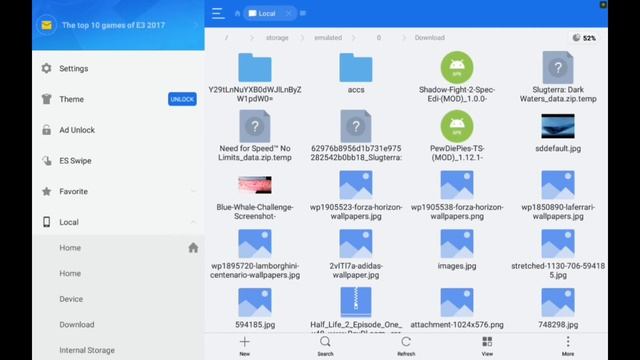Open Settings in the sidebar
The height and width of the screenshot is (360, 640).
click(118, 69)
